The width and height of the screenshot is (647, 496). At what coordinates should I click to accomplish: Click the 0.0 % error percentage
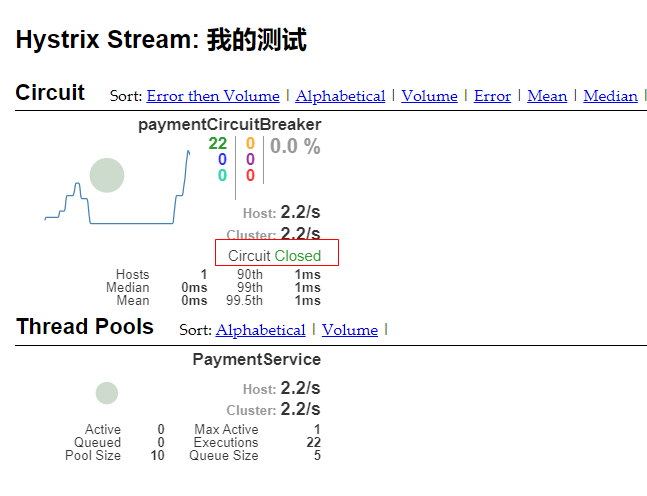pyautogui.click(x=295, y=146)
